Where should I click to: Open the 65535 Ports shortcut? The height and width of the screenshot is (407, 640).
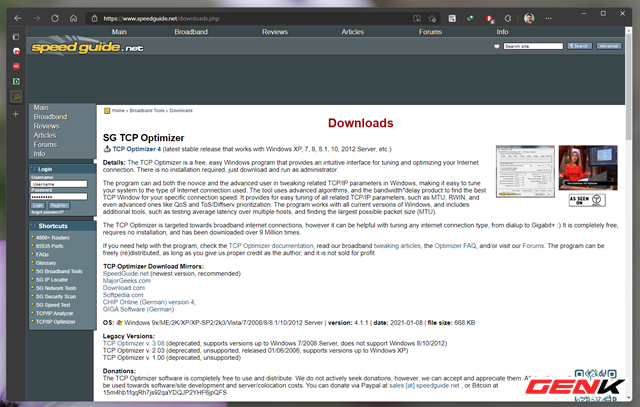(x=49, y=246)
